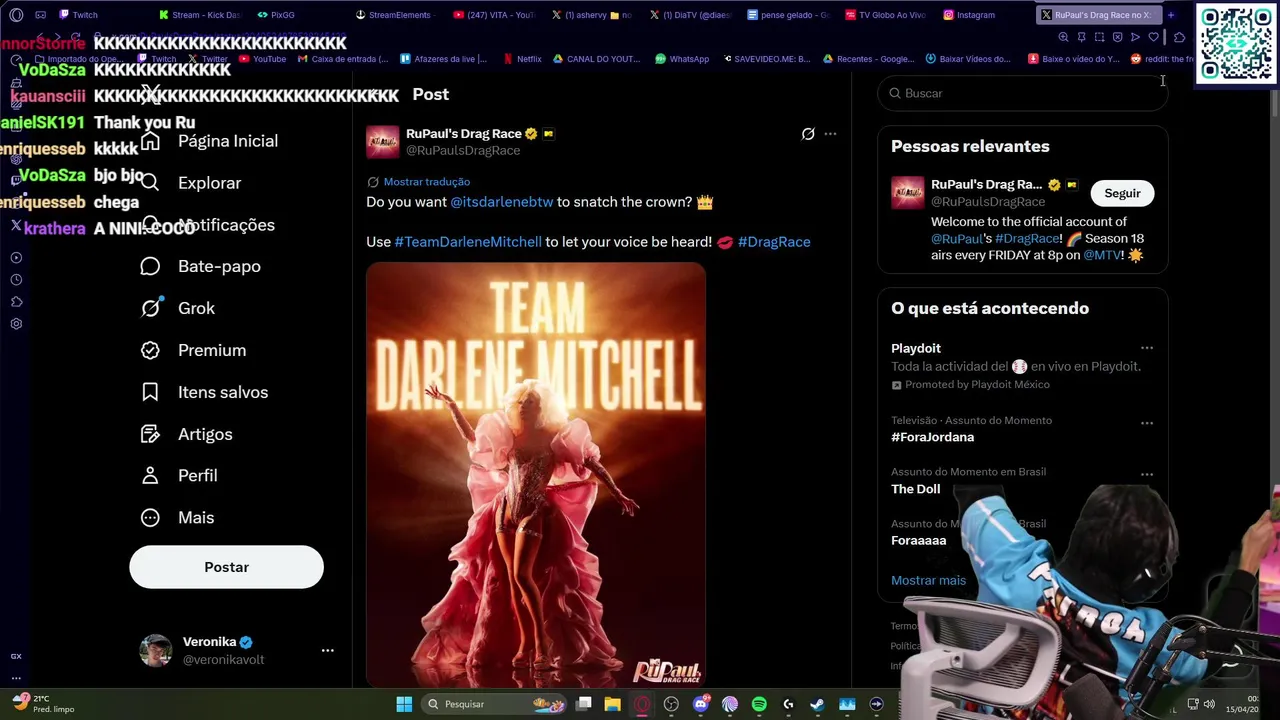Image resolution: width=1280 pixels, height=720 pixels.
Task: Open the Opera sidebar player icon
Action: click(x=16, y=258)
